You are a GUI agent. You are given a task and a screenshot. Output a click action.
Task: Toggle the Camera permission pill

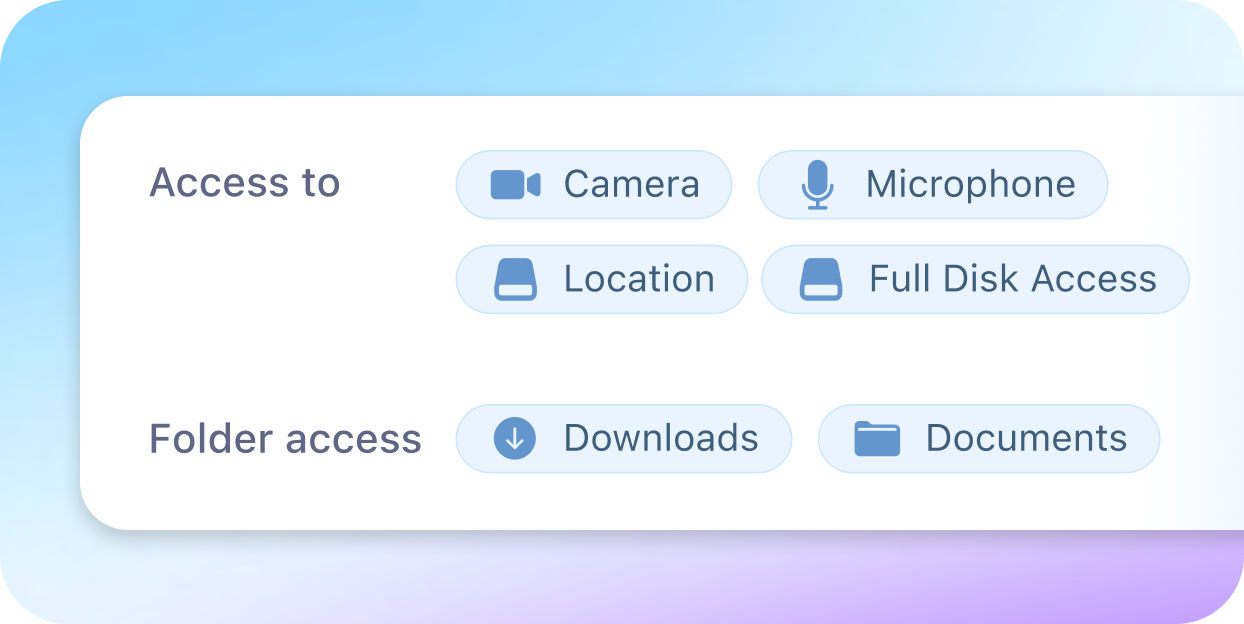[x=594, y=185]
